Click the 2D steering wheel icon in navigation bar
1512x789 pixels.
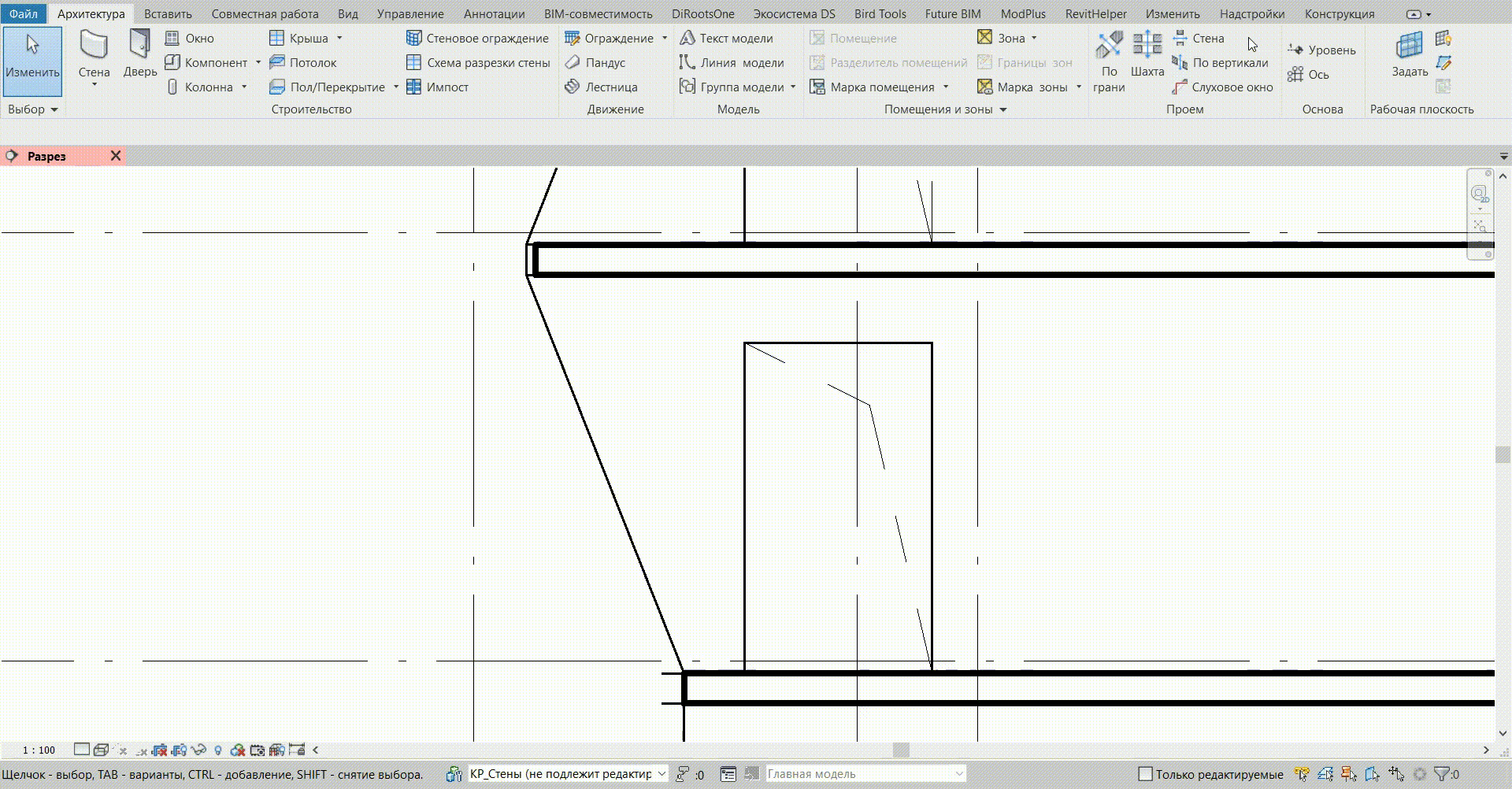[x=1480, y=194]
